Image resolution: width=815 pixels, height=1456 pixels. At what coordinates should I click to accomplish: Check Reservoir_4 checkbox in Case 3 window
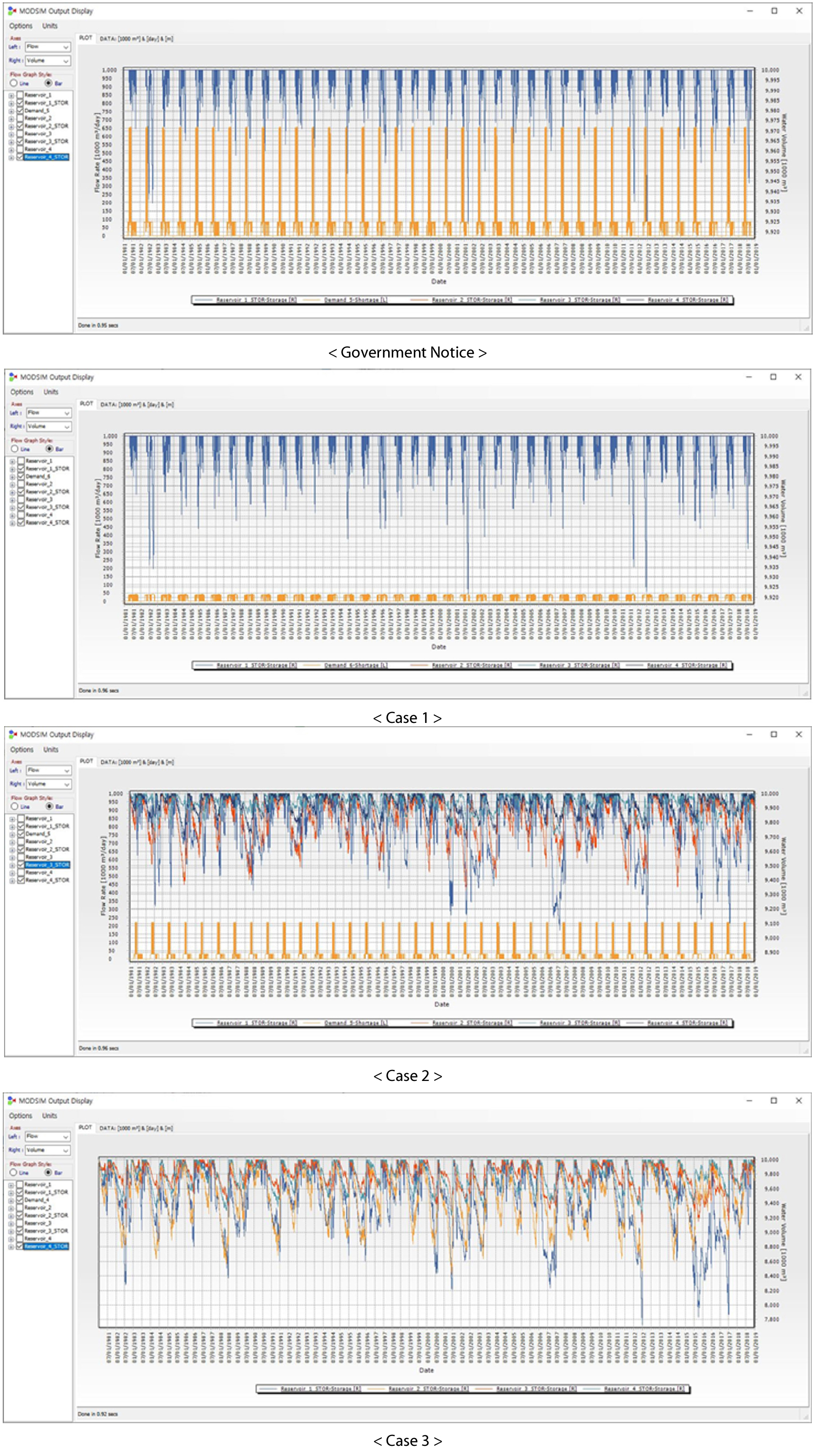pos(20,1238)
